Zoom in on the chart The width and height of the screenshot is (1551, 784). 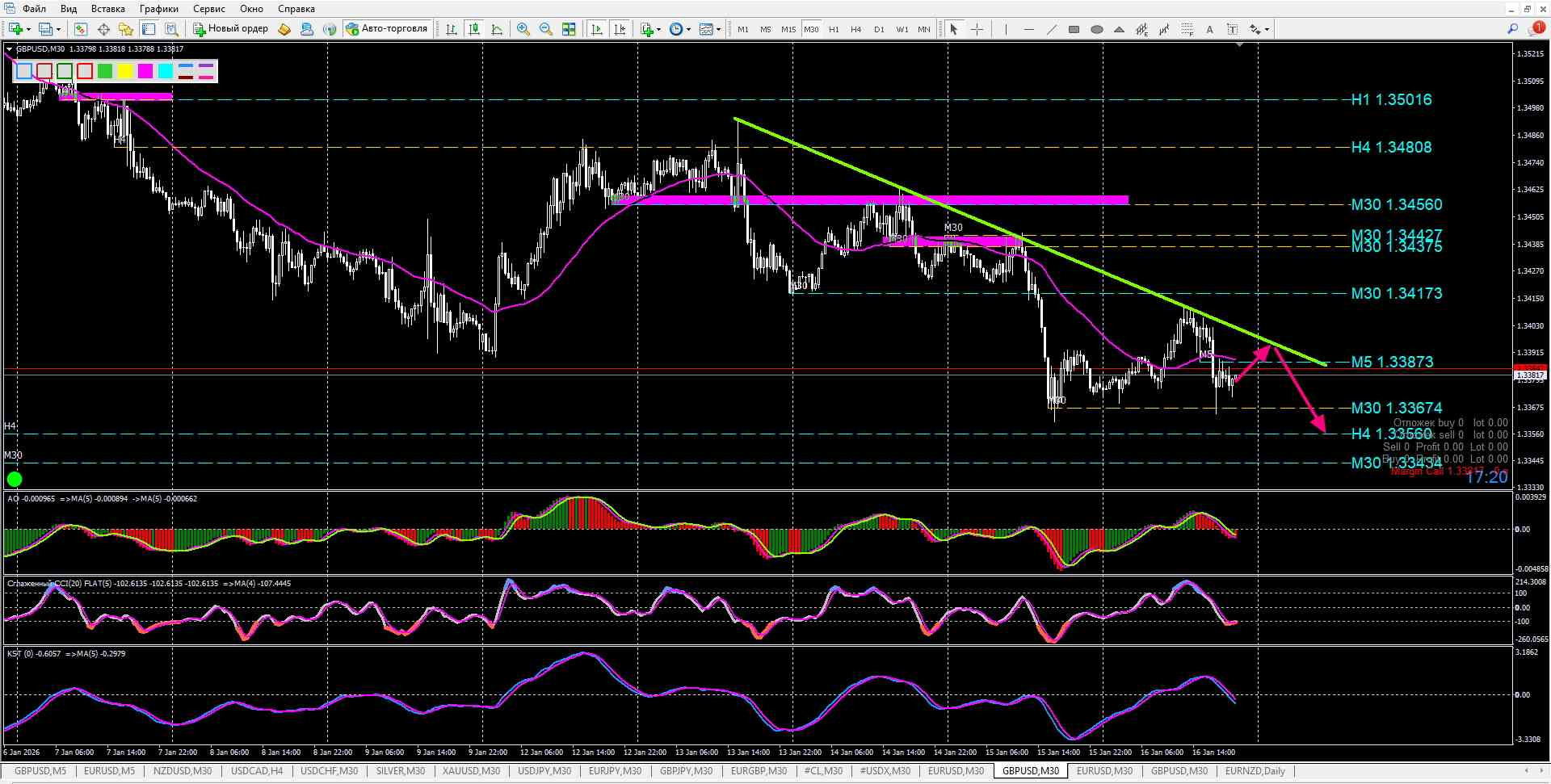pyautogui.click(x=523, y=29)
